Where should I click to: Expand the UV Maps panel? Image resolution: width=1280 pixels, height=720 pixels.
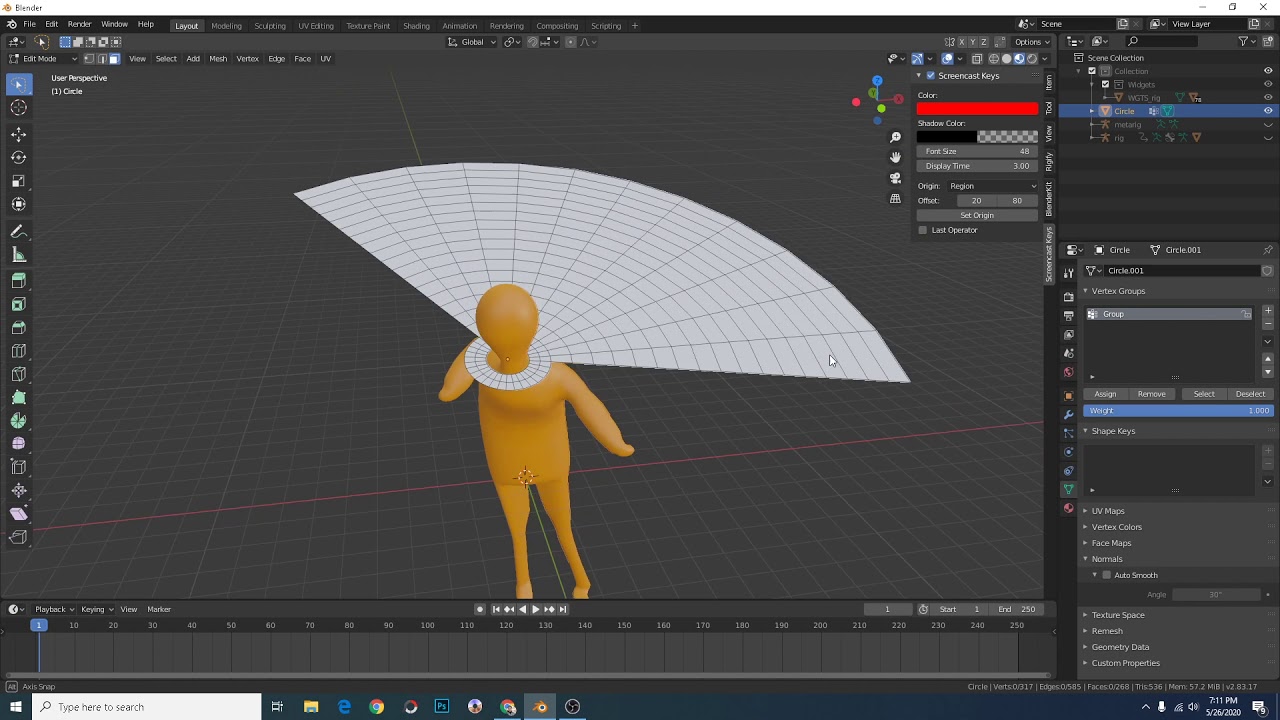pyautogui.click(x=1108, y=511)
